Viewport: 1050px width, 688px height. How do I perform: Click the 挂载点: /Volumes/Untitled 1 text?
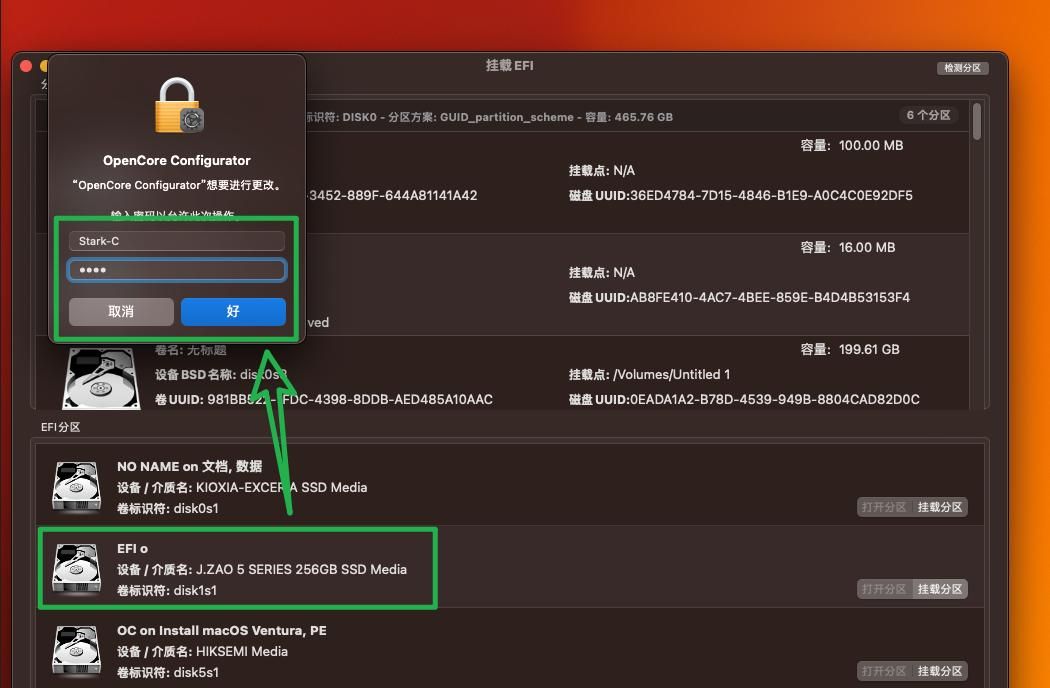point(650,374)
